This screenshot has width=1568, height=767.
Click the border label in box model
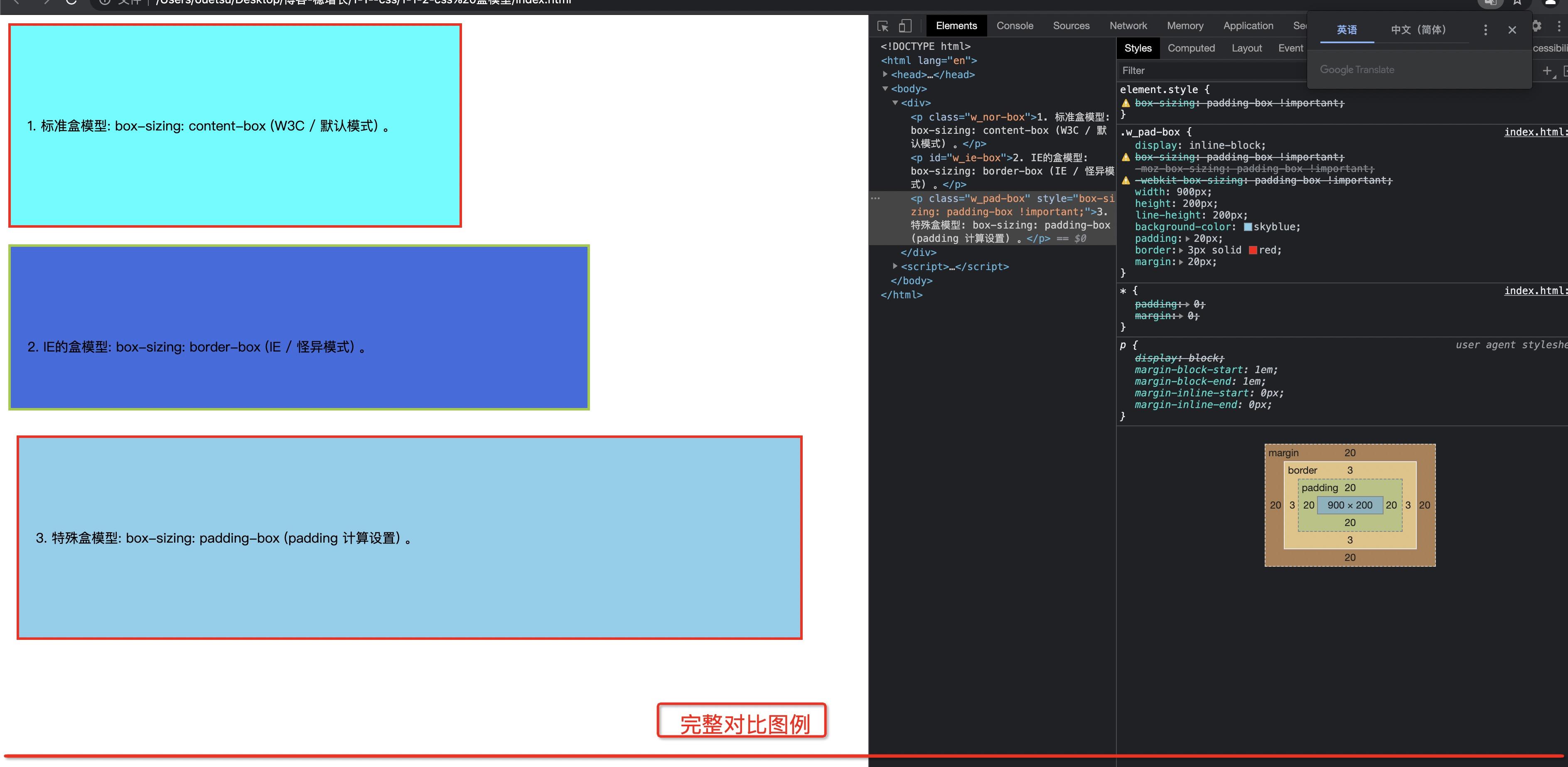tap(1302, 470)
